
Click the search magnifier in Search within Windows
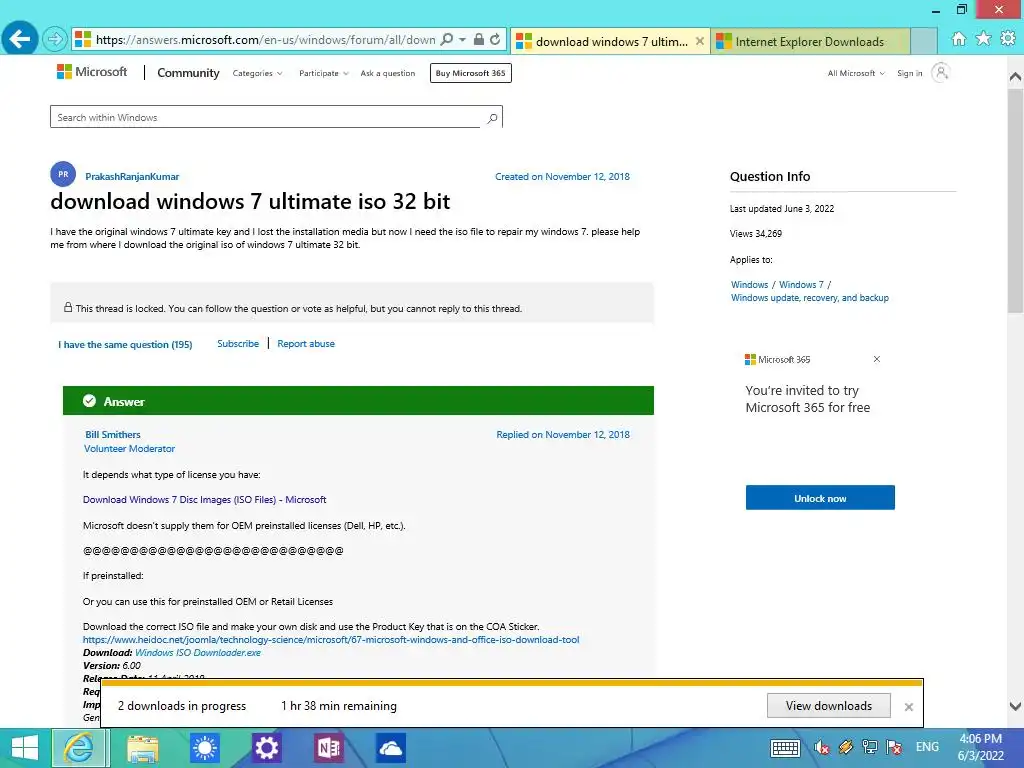click(492, 118)
